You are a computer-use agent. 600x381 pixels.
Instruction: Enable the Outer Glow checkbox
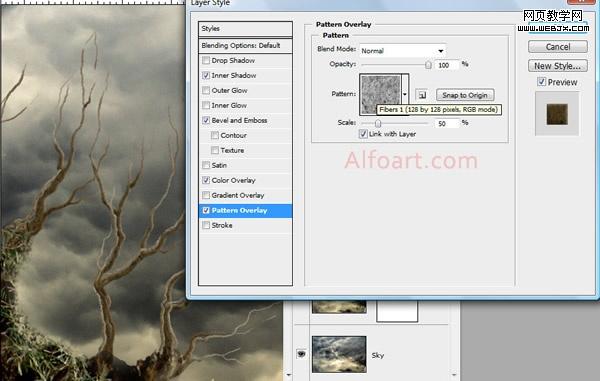coord(206,90)
